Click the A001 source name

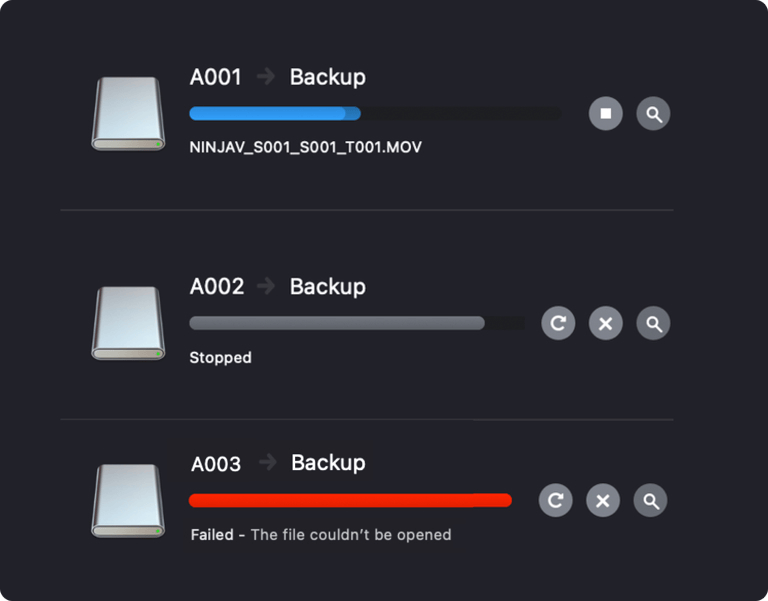(x=216, y=77)
